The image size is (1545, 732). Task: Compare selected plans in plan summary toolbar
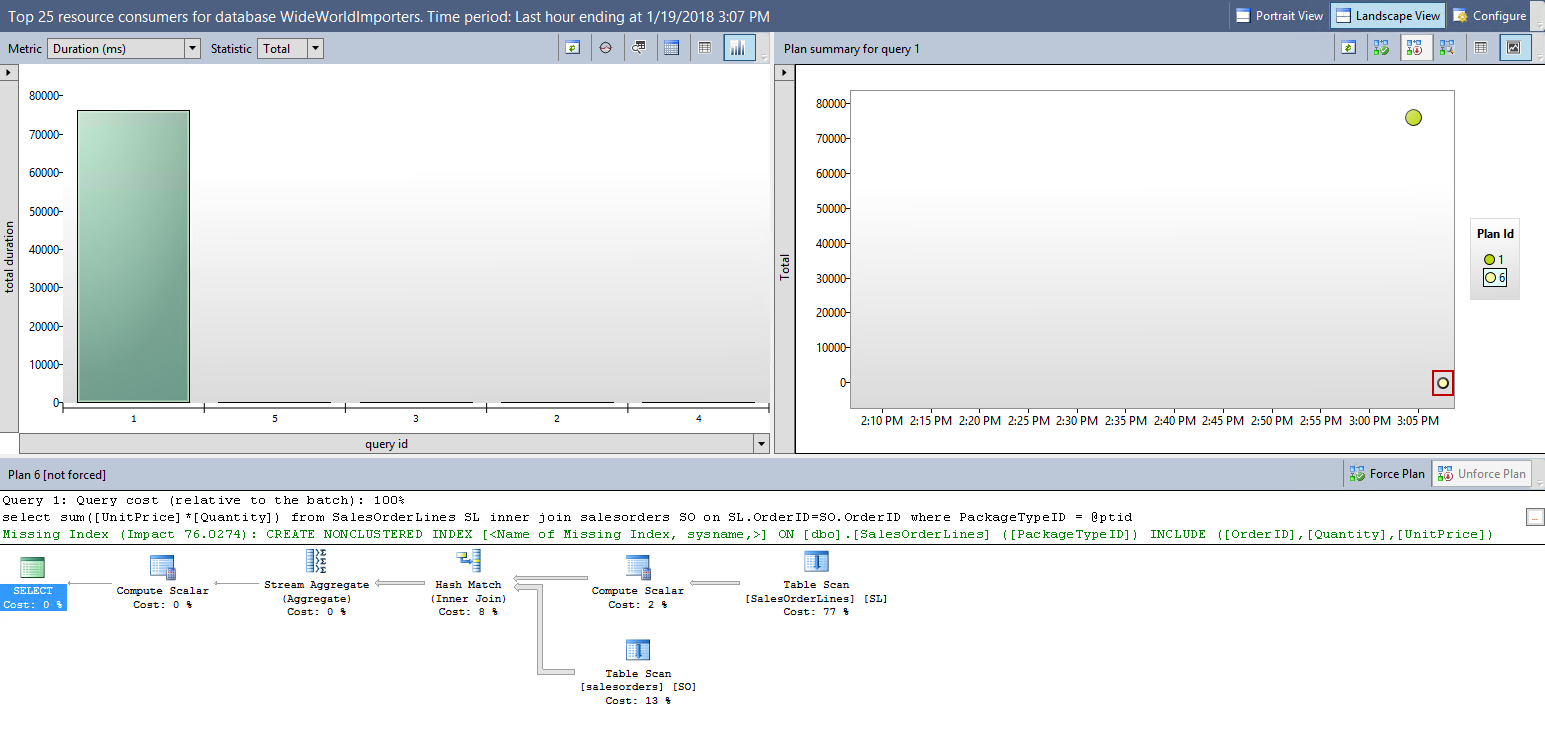pos(1448,48)
